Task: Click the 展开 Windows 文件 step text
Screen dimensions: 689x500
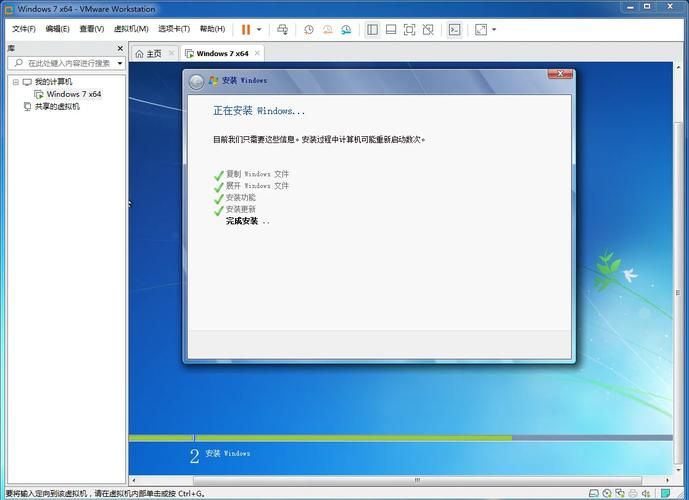Action: tap(257, 186)
